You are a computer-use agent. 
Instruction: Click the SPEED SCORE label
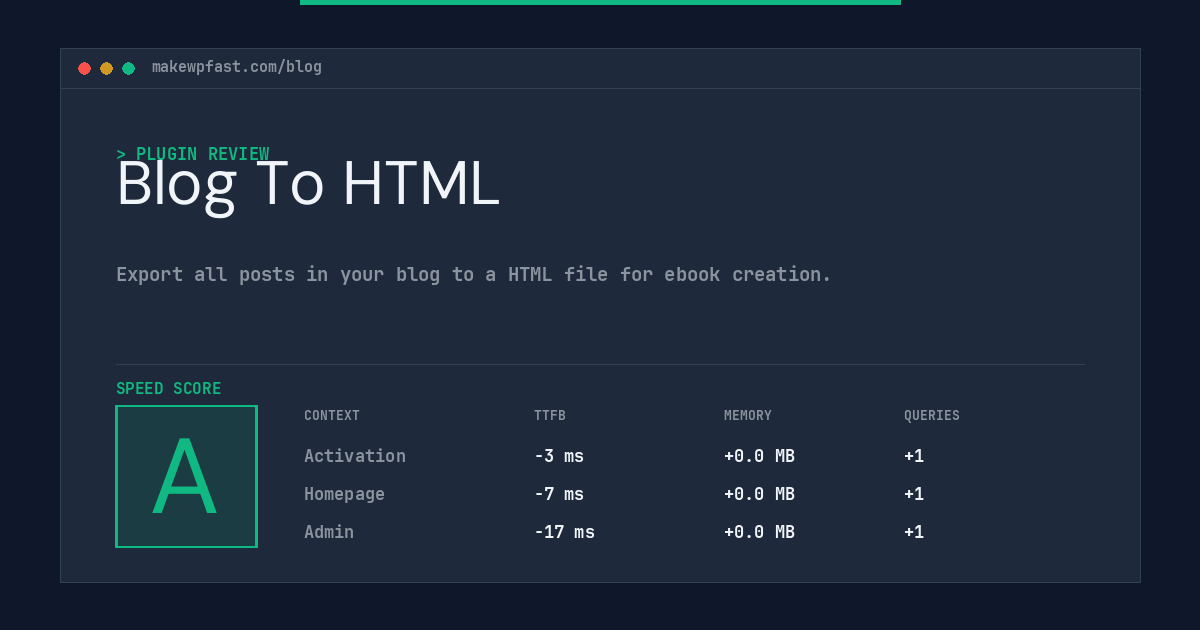click(169, 389)
